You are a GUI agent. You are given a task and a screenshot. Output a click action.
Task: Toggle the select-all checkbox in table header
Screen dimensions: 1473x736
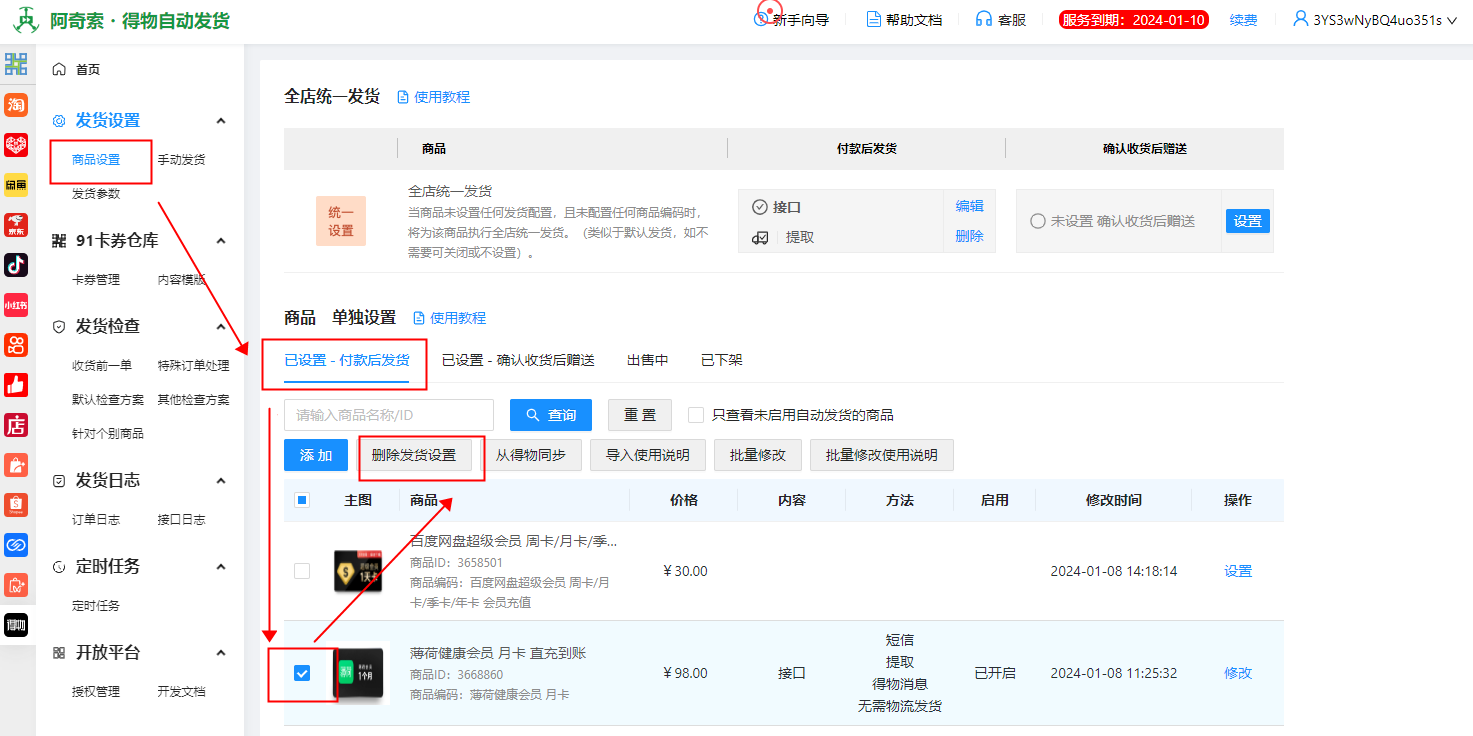[x=302, y=500]
